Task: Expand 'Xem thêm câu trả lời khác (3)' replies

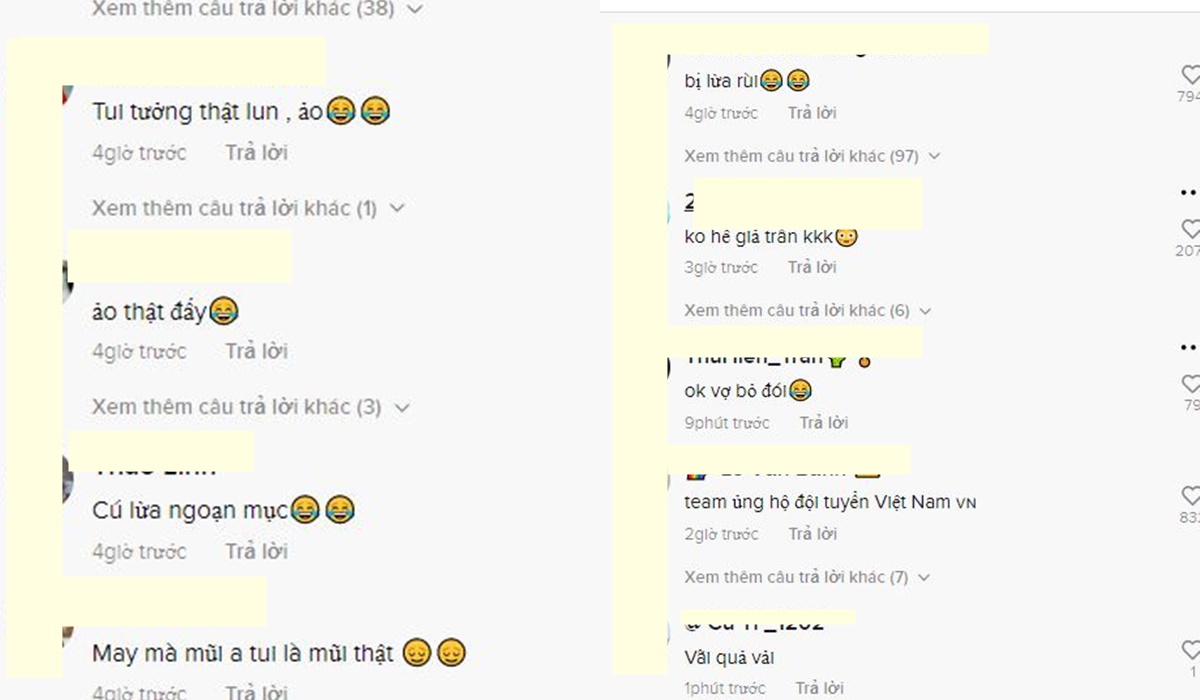Action: pyautogui.click(x=250, y=407)
